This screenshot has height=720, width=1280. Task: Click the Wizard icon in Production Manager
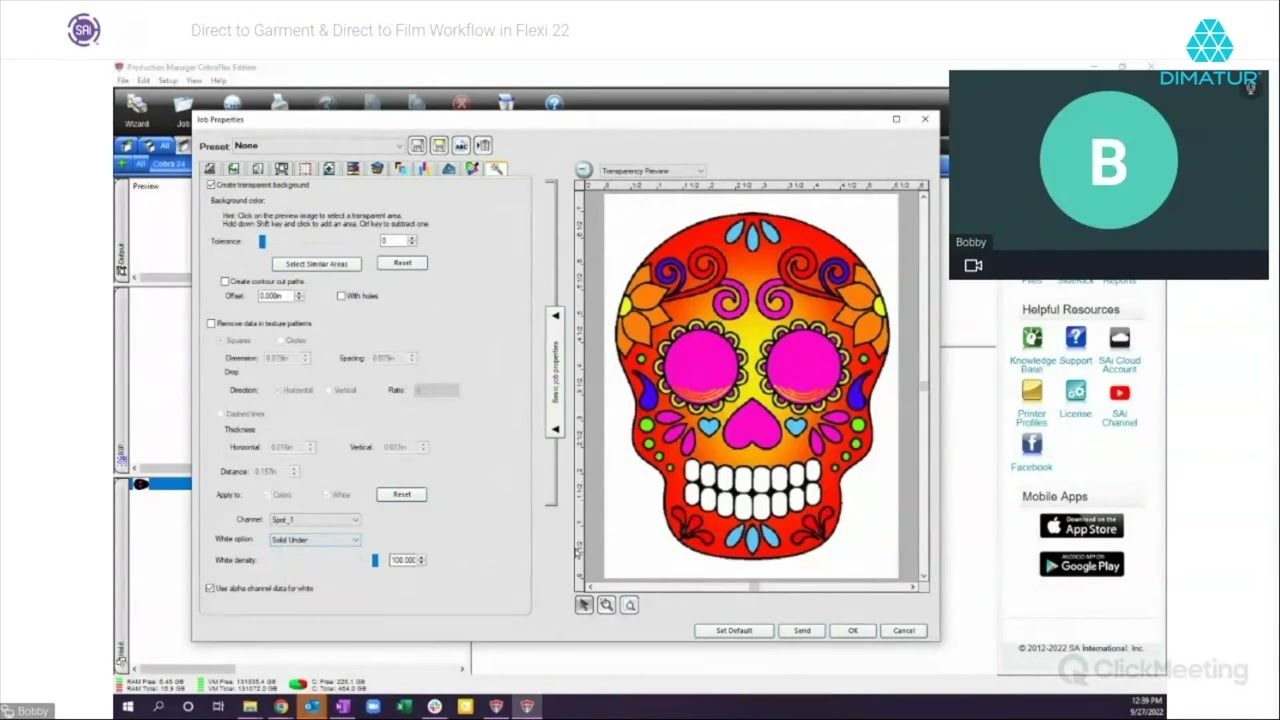pyautogui.click(x=137, y=109)
